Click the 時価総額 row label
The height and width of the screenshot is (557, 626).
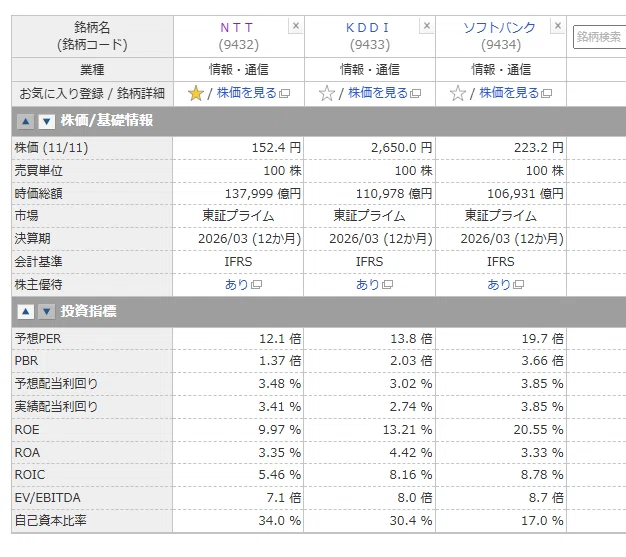click(x=38, y=194)
